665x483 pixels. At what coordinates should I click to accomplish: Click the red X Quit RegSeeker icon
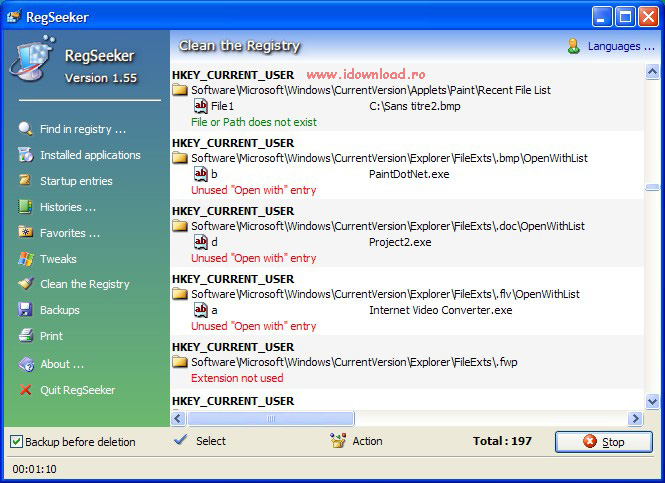25,390
